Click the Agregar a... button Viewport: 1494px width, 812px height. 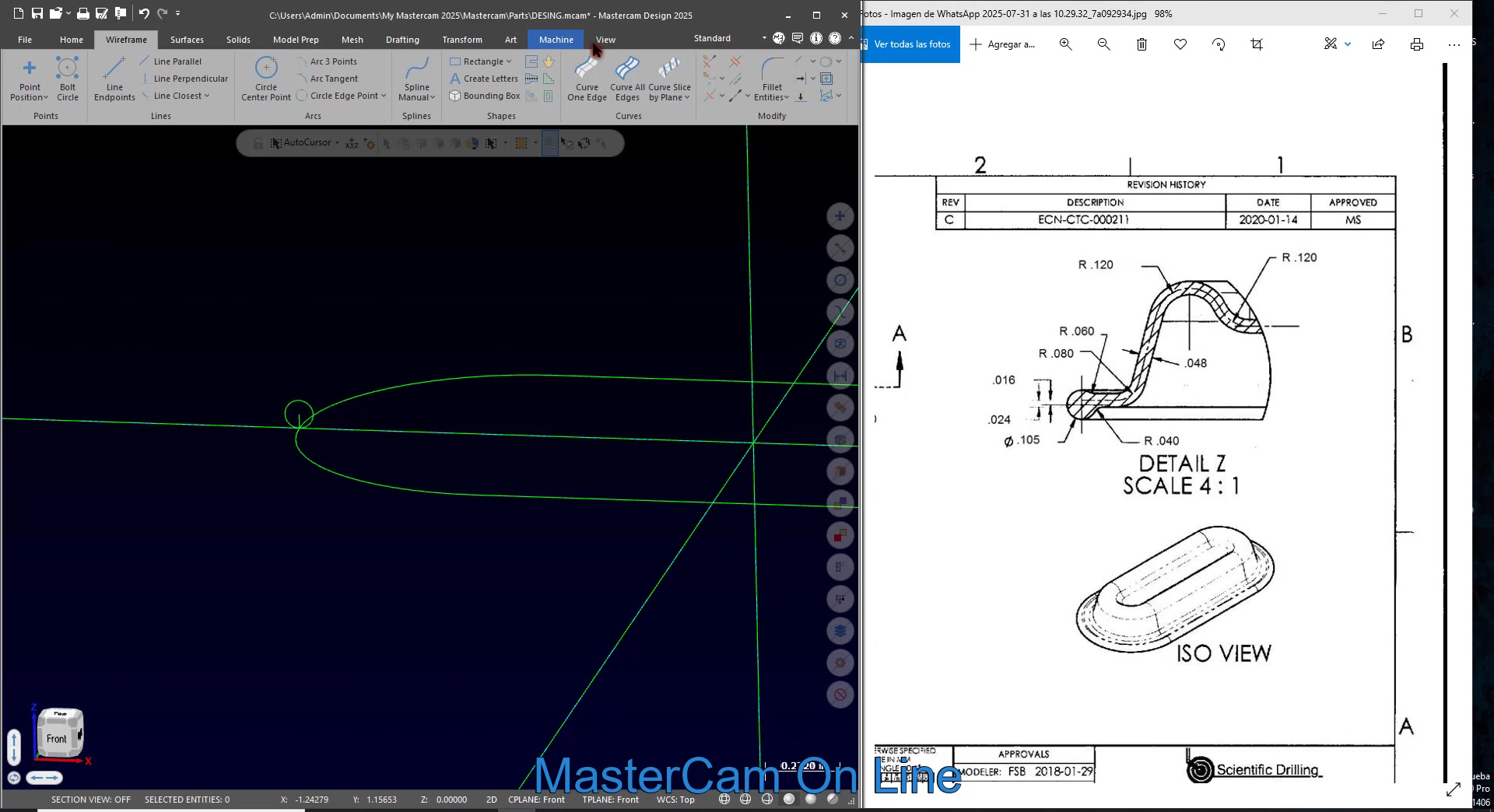coord(1002,44)
